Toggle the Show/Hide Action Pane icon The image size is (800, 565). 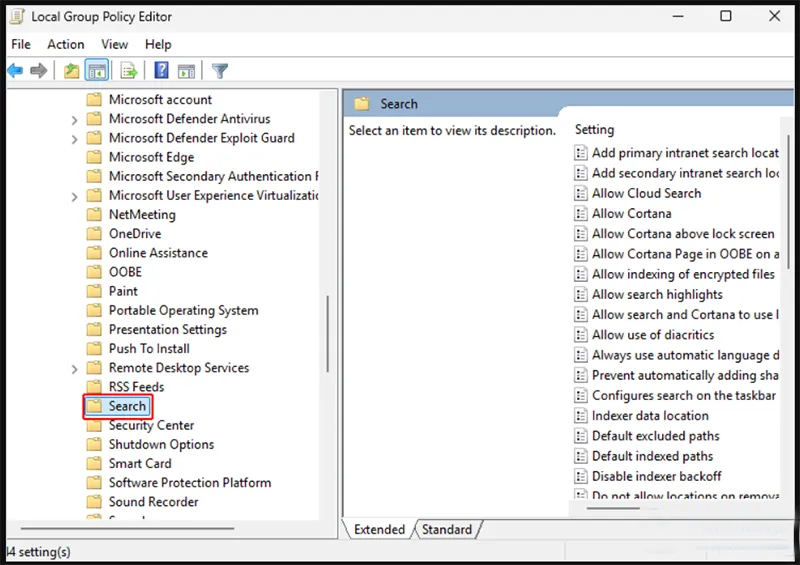tap(187, 71)
